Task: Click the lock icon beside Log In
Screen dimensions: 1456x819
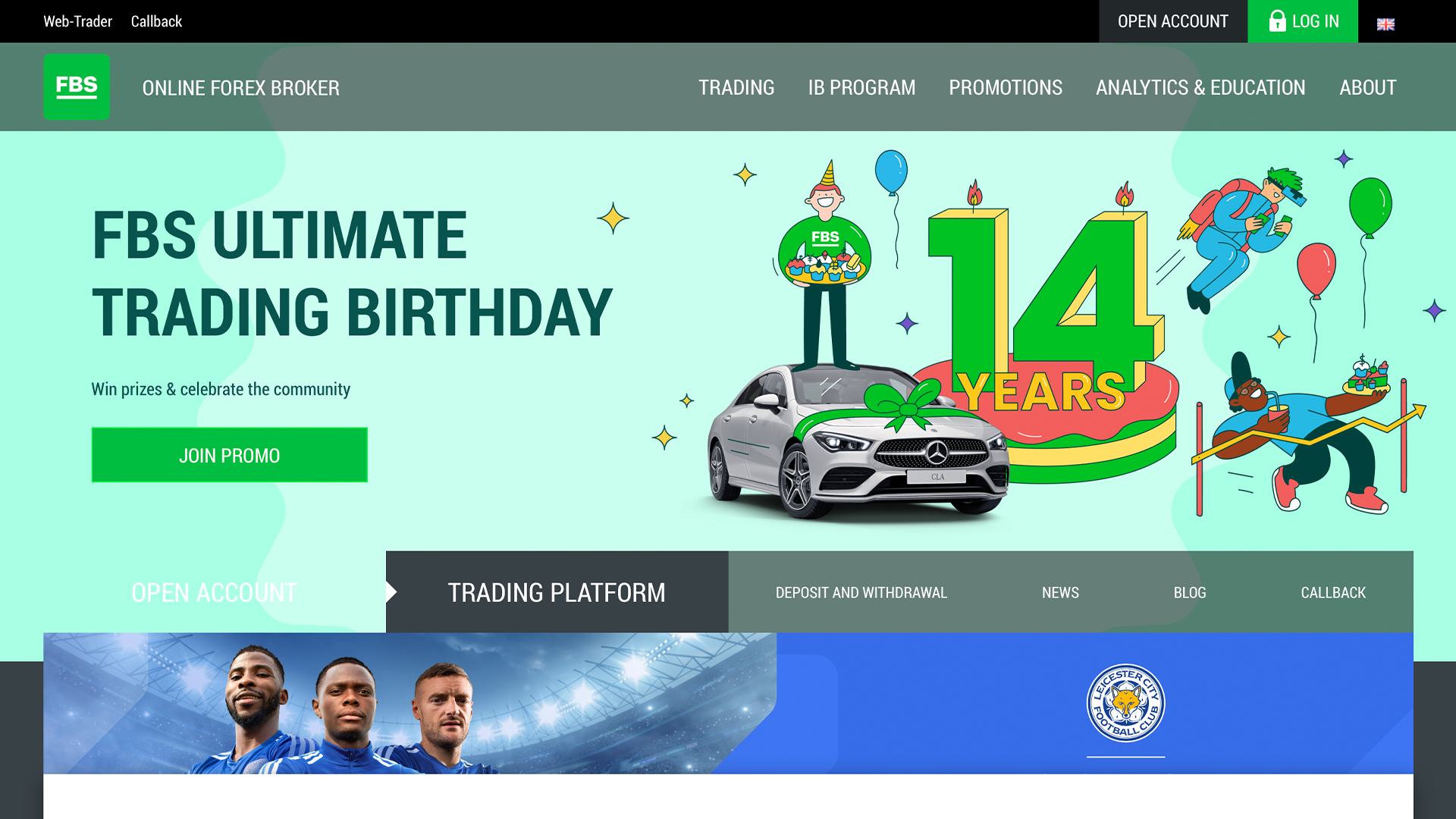Action: click(x=1277, y=21)
